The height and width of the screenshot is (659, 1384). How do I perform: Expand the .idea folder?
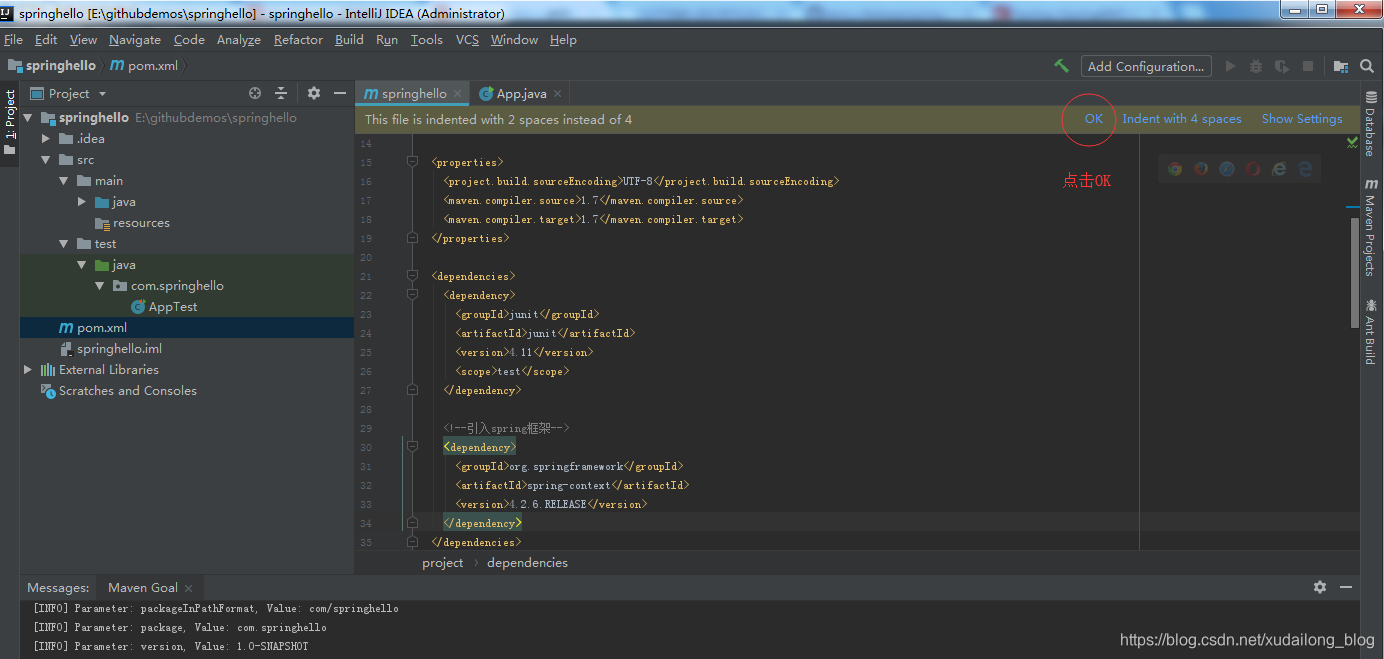click(x=46, y=139)
